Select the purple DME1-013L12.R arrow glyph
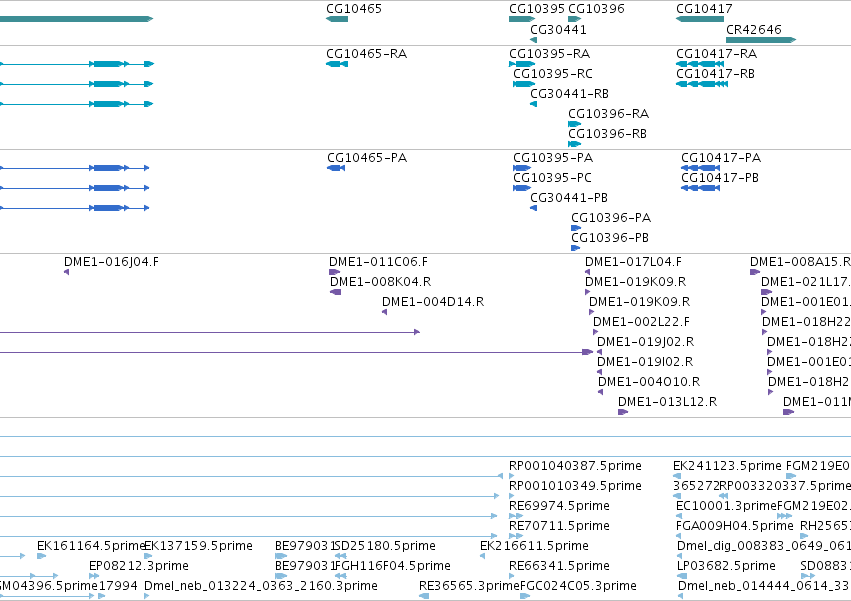 (x=623, y=412)
